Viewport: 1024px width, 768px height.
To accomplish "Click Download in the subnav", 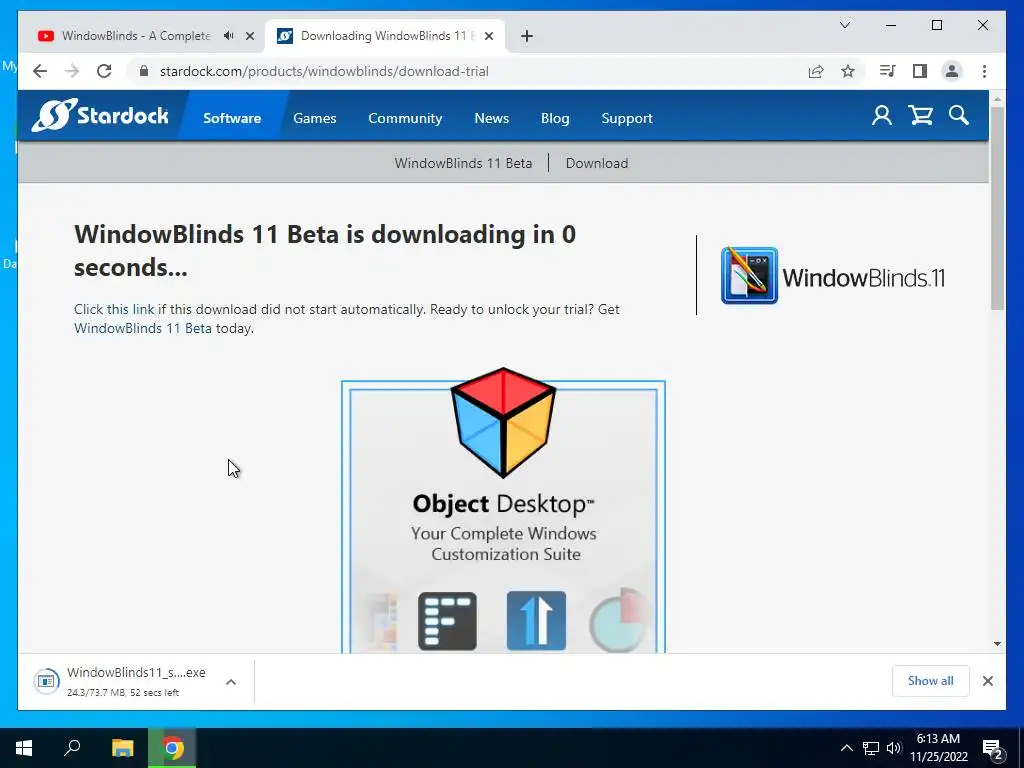I will [x=597, y=163].
